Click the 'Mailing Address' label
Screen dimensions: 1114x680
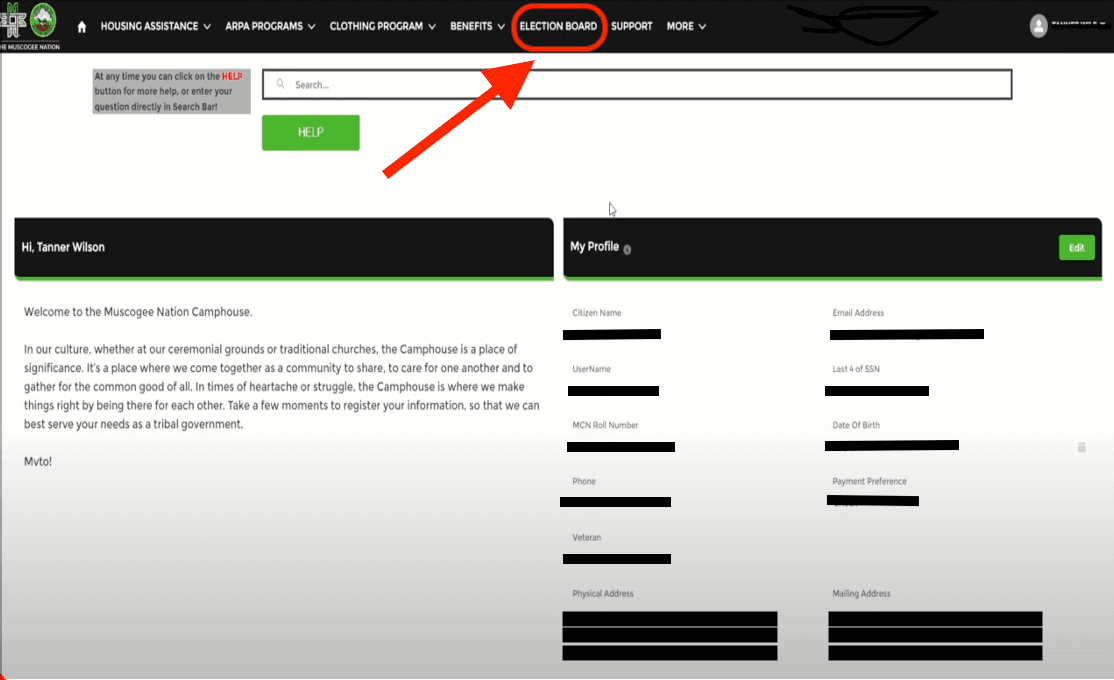tap(861, 593)
